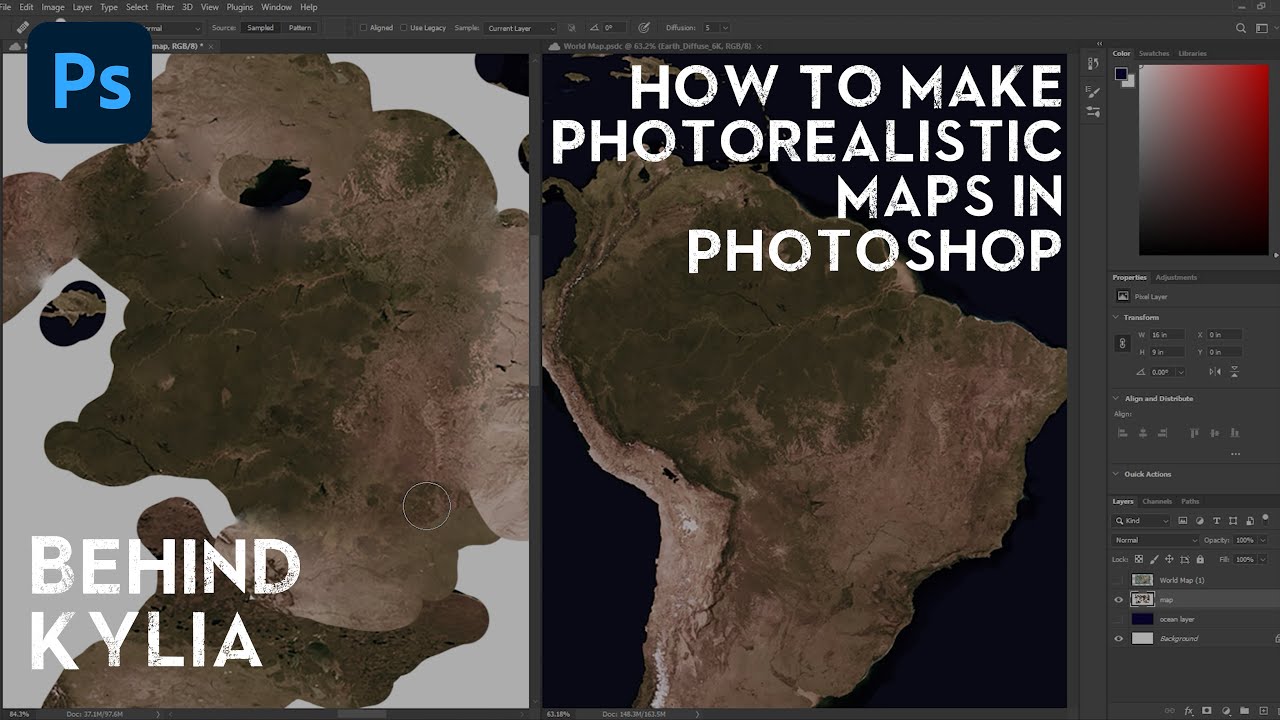
Task: Align horizontal centers icon
Action: point(1142,433)
